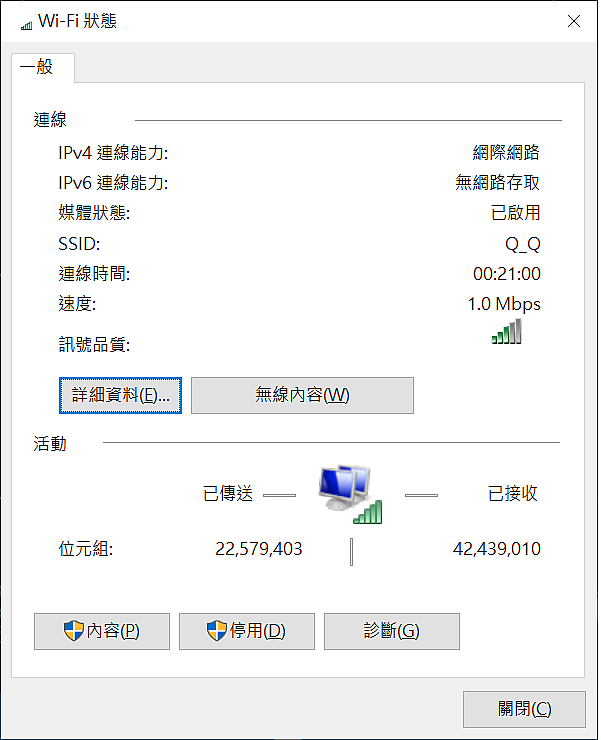Close dialog with 關閉(C) button
This screenshot has width=601, height=740.
pyautogui.click(x=525, y=709)
